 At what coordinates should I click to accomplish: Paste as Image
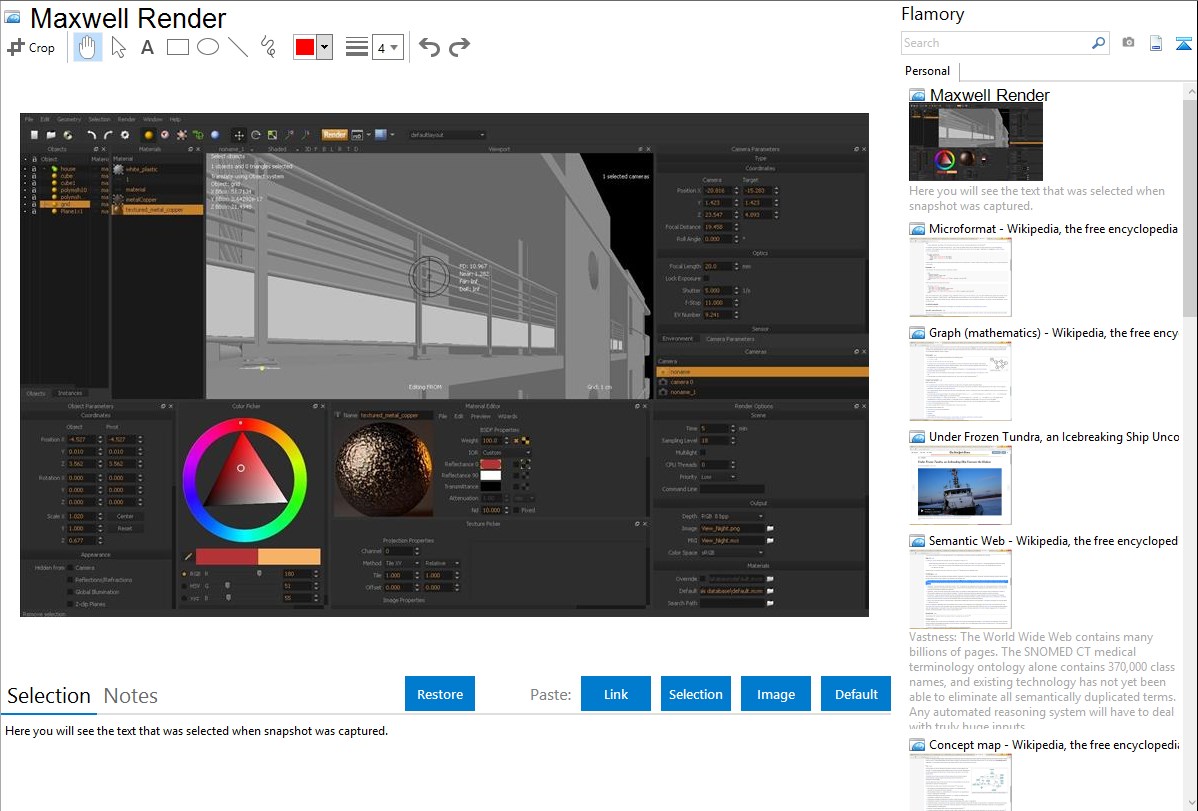pyautogui.click(x=775, y=694)
